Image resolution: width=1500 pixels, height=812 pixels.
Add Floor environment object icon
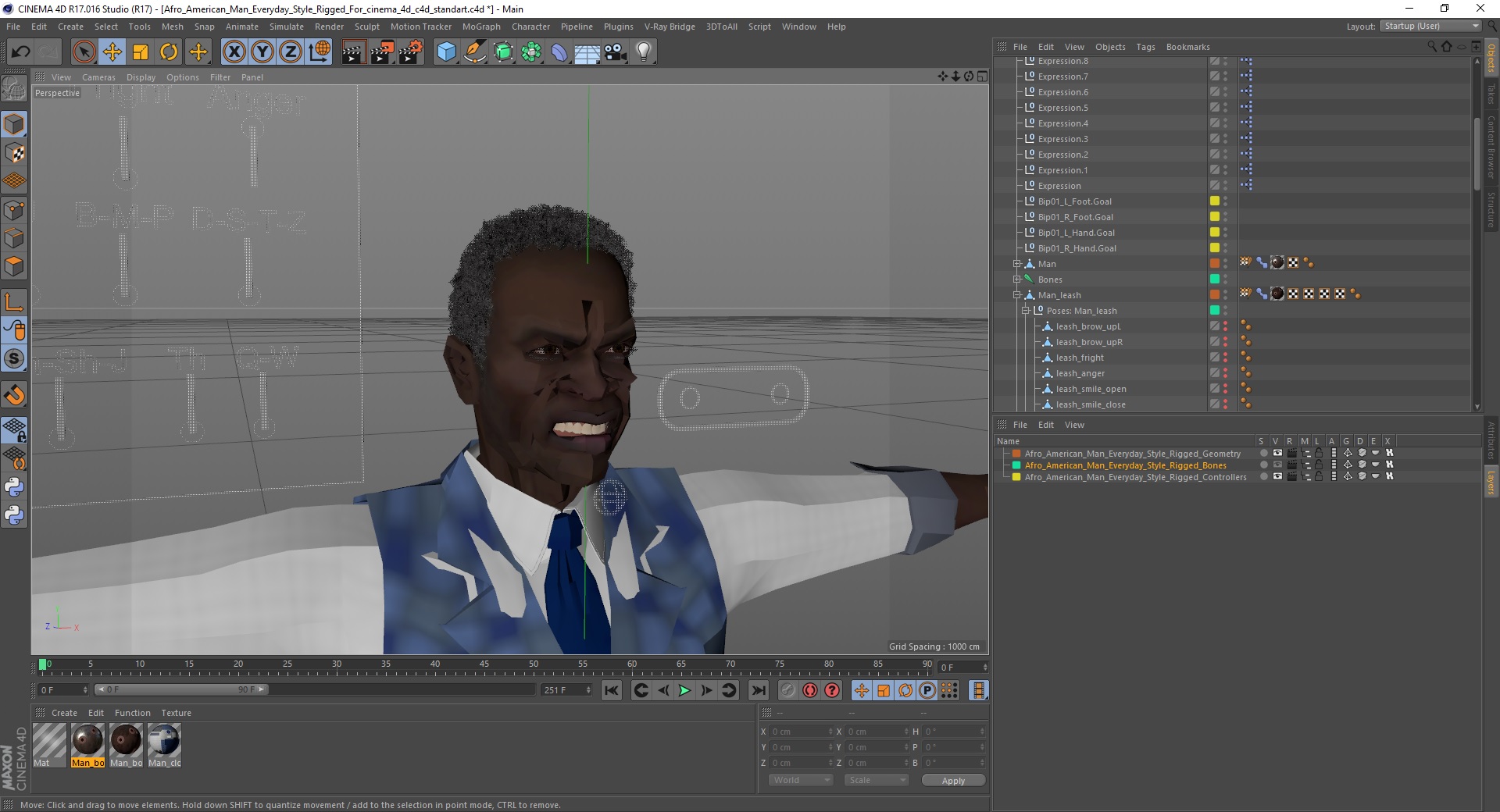[587, 52]
